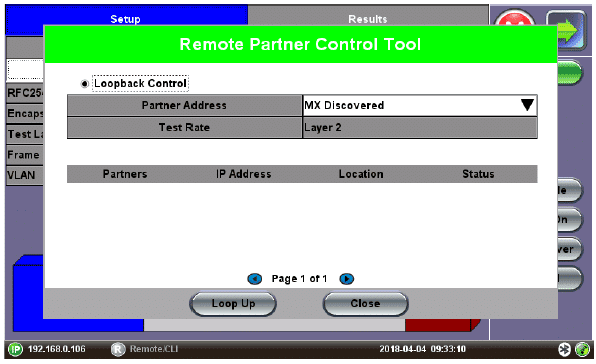Switch to the Results tab

pos(368,19)
